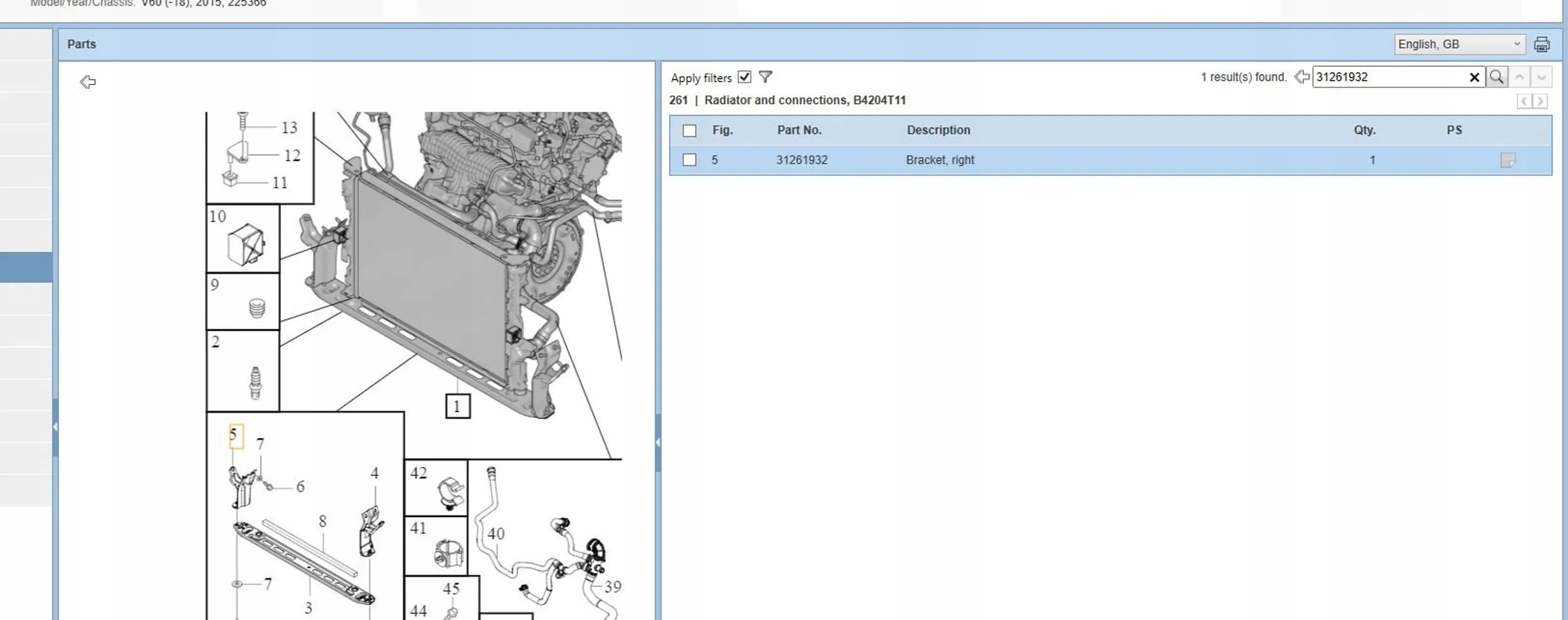Go to previous parts section arrow
Image resolution: width=1568 pixels, height=620 pixels.
1524,101
